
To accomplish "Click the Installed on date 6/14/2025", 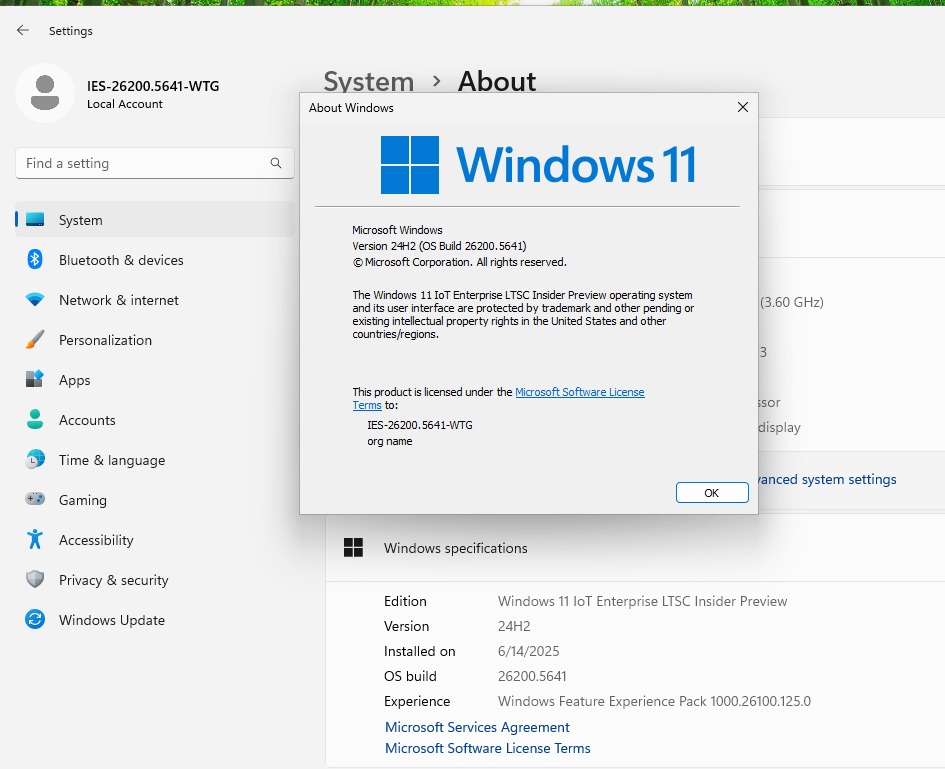I will 529,651.
